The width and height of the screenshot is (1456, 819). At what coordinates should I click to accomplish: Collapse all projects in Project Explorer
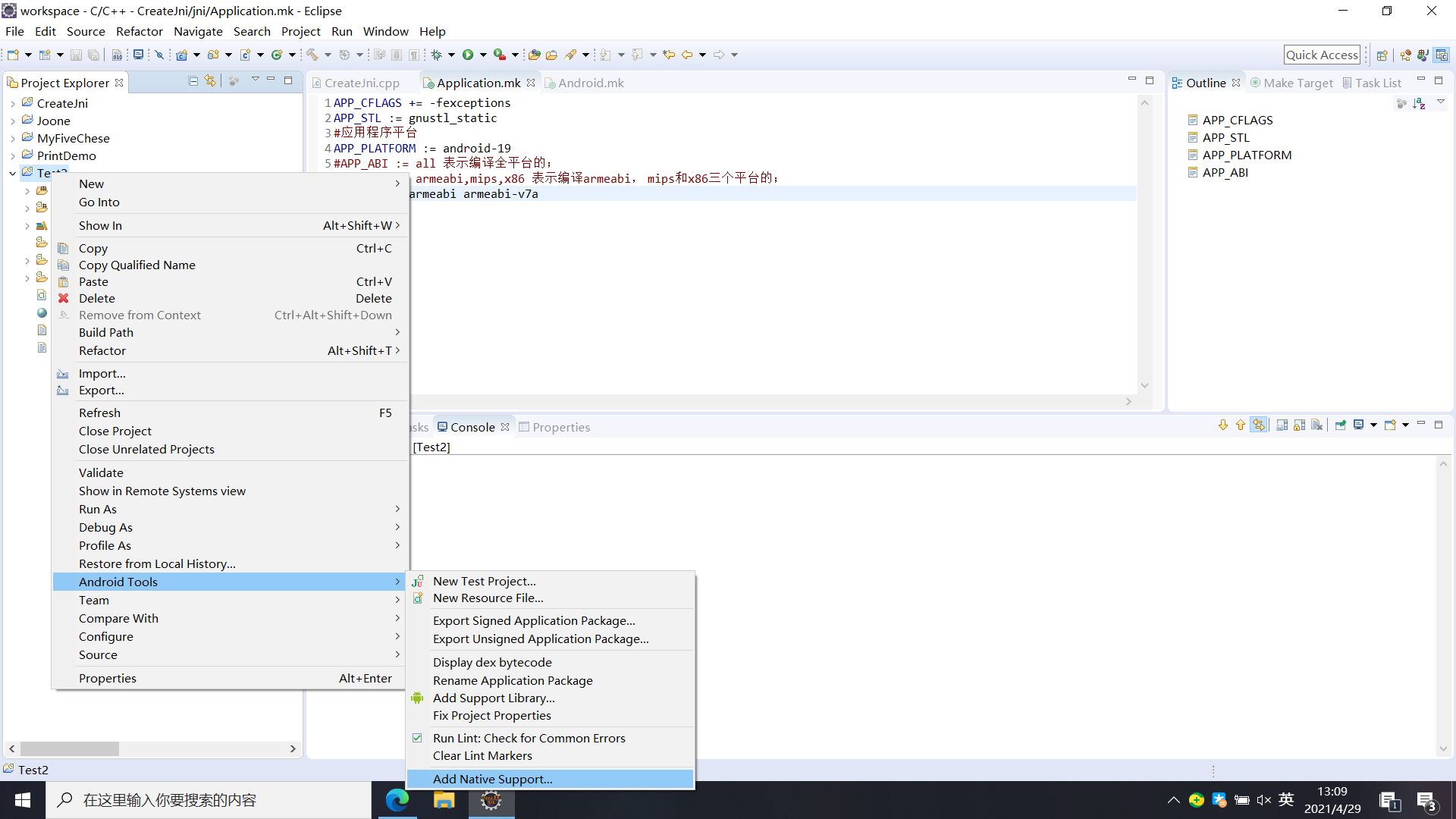(193, 81)
